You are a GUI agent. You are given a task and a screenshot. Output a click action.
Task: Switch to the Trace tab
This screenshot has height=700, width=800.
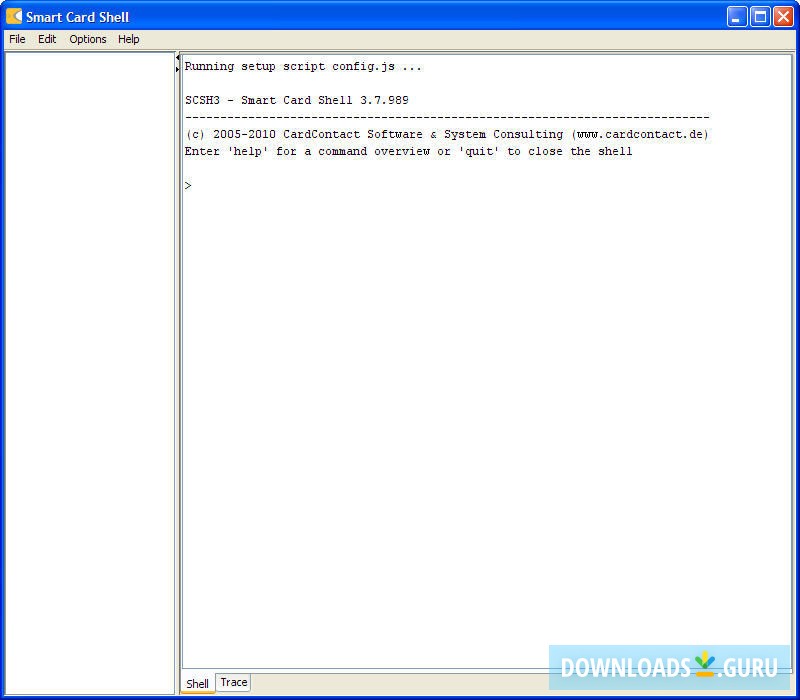[234, 682]
